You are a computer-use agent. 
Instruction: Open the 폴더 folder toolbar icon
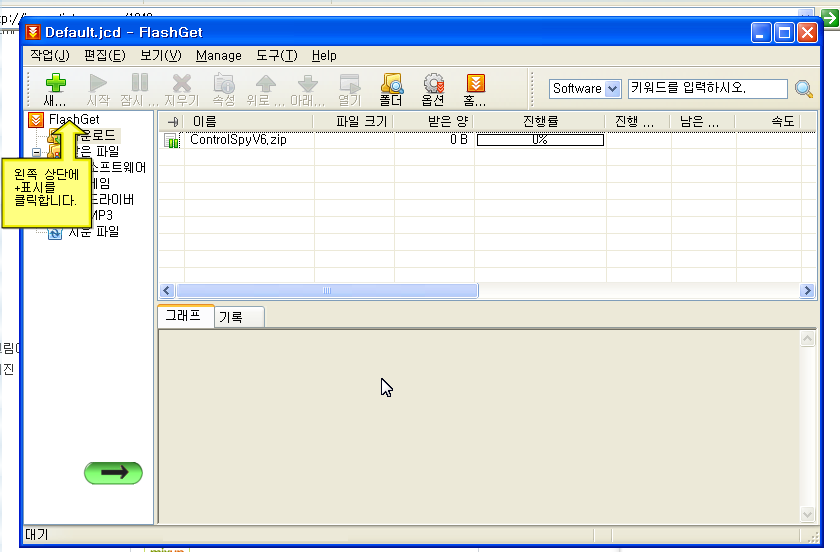point(391,89)
